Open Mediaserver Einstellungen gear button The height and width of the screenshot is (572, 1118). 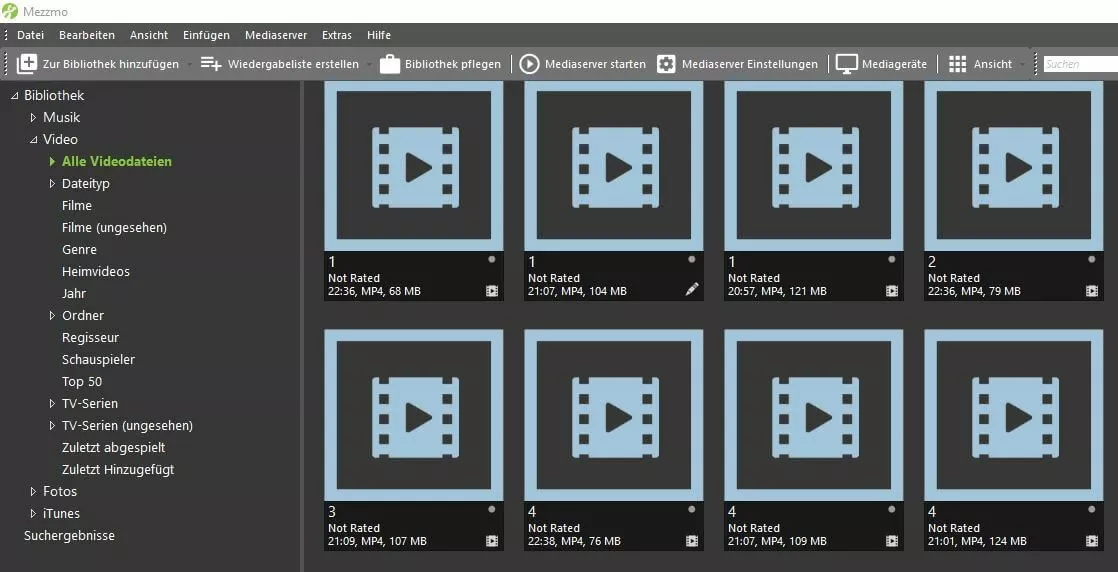737,64
